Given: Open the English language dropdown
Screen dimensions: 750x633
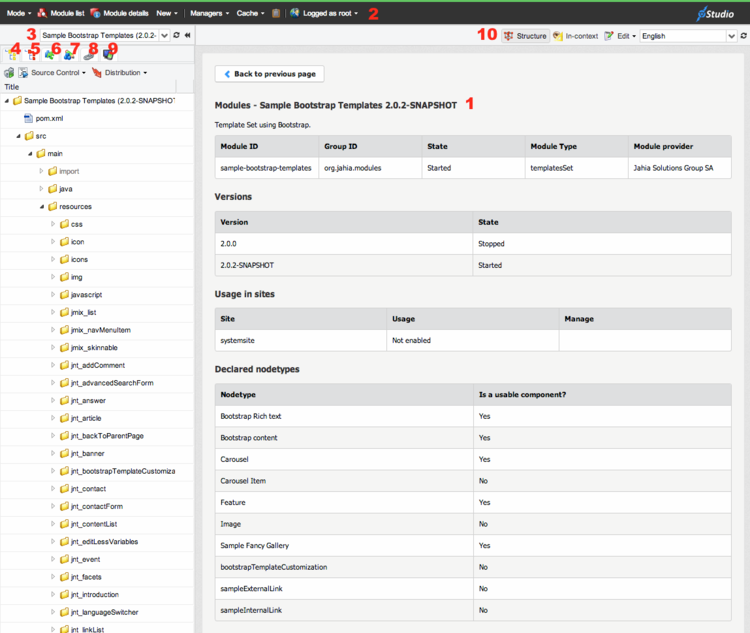Looking at the screenshot, I should tap(731, 36).
